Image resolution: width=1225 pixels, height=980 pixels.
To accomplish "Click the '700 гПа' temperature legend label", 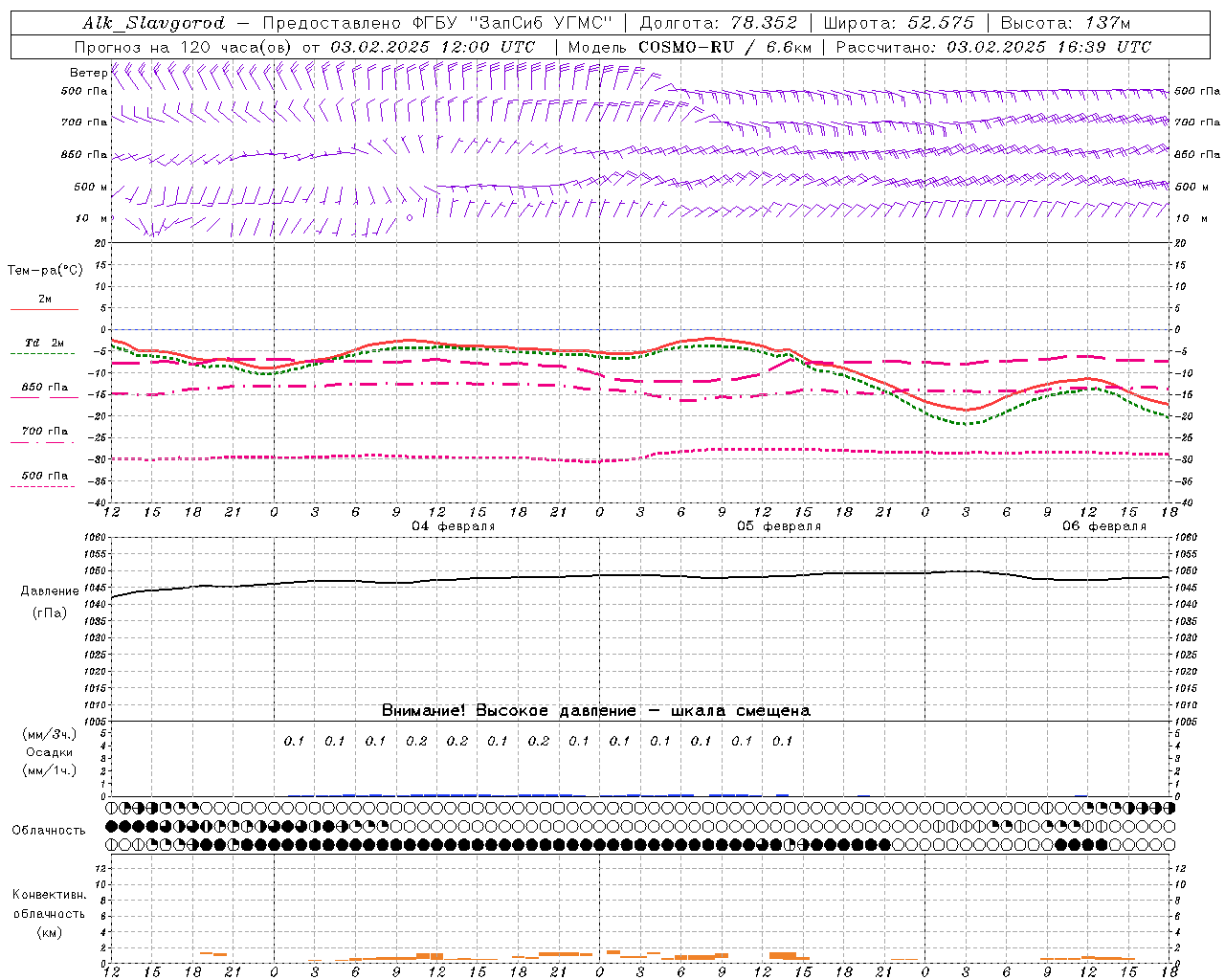I will tap(44, 432).
